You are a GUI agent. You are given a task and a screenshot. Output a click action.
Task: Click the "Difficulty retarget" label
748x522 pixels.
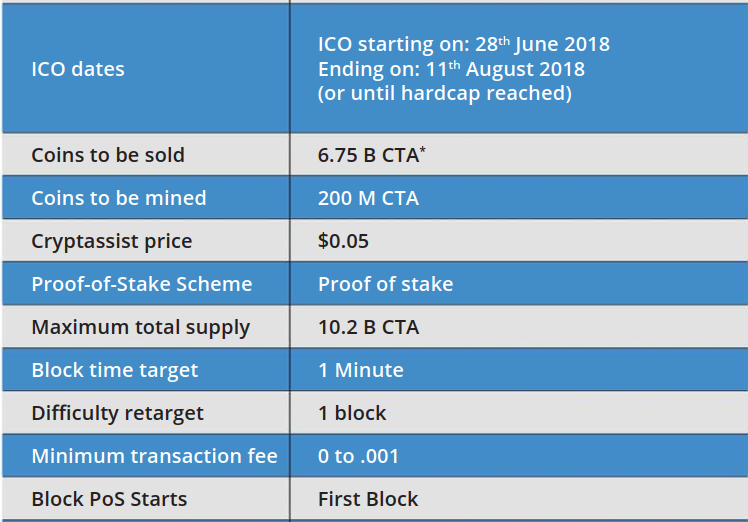coord(117,413)
